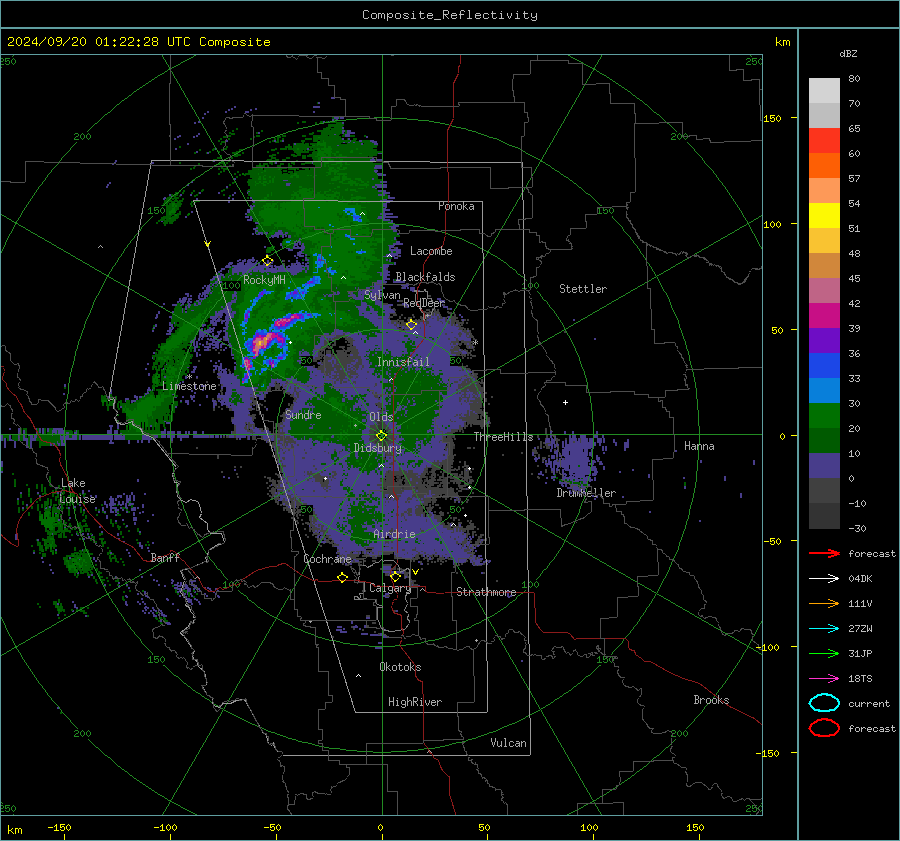Click the -100 tick on the bottom km axis
This screenshot has height=841, width=900.
pyautogui.click(x=165, y=828)
